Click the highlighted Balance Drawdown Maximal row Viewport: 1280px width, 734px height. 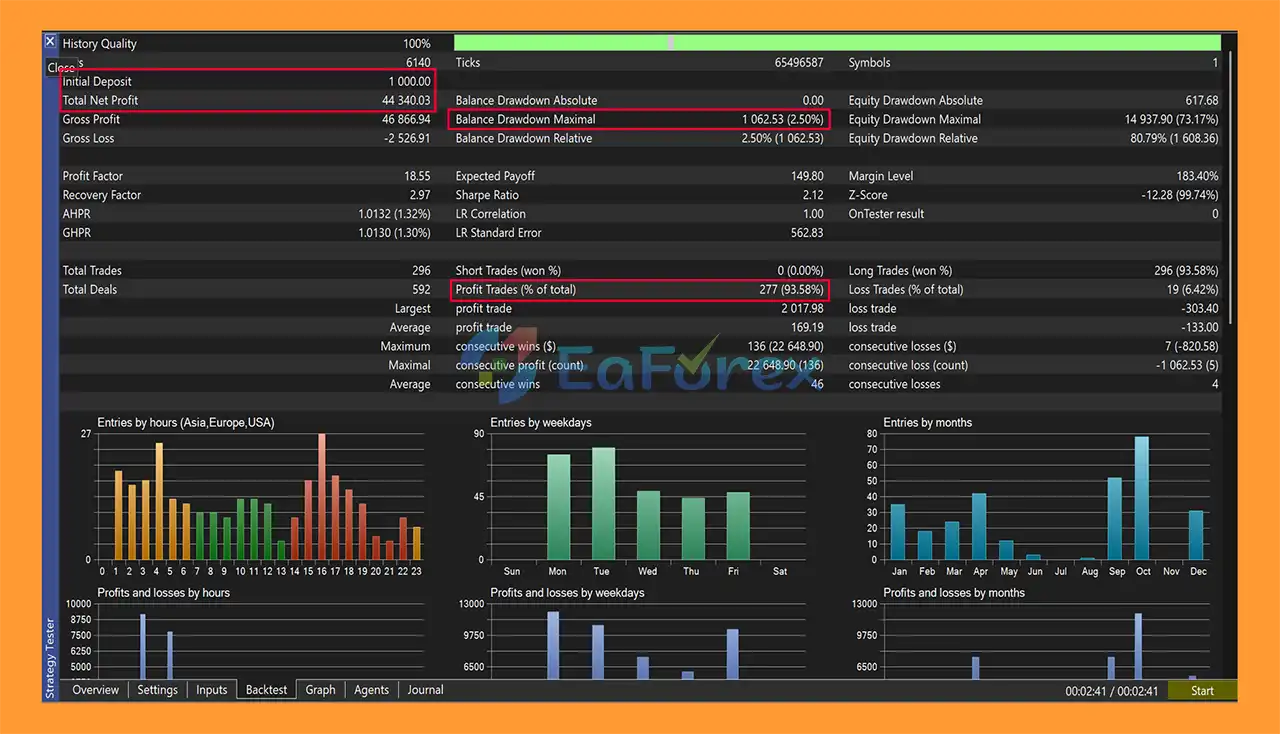coord(640,119)
